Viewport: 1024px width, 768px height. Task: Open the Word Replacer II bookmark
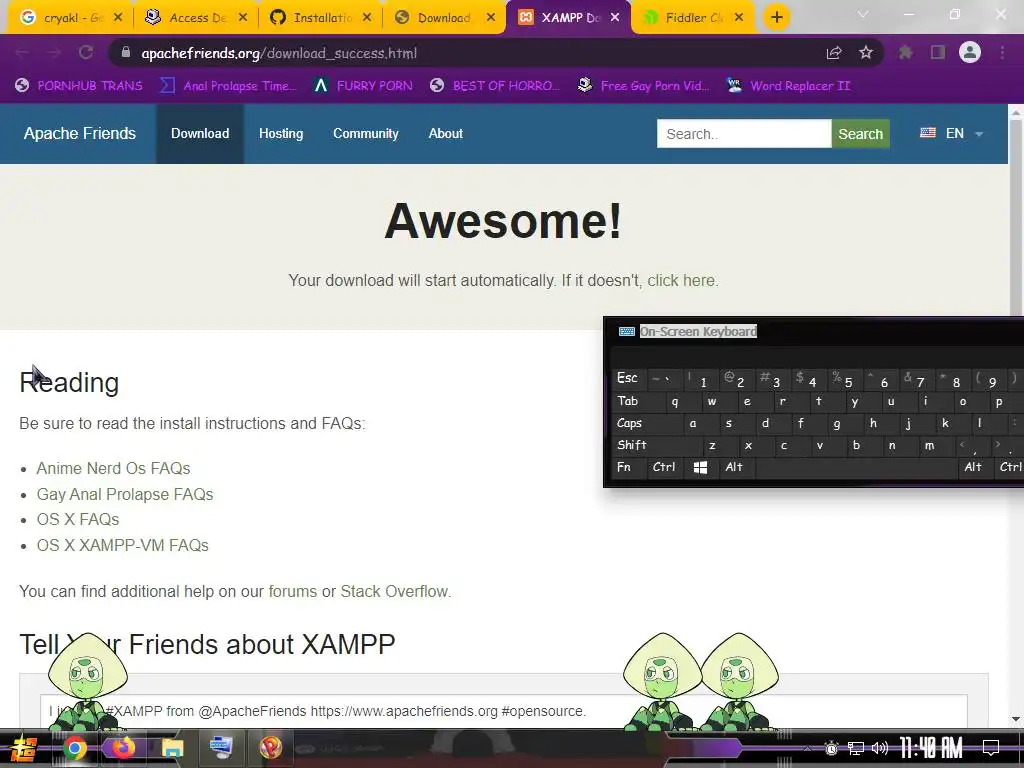click(788, 86)
